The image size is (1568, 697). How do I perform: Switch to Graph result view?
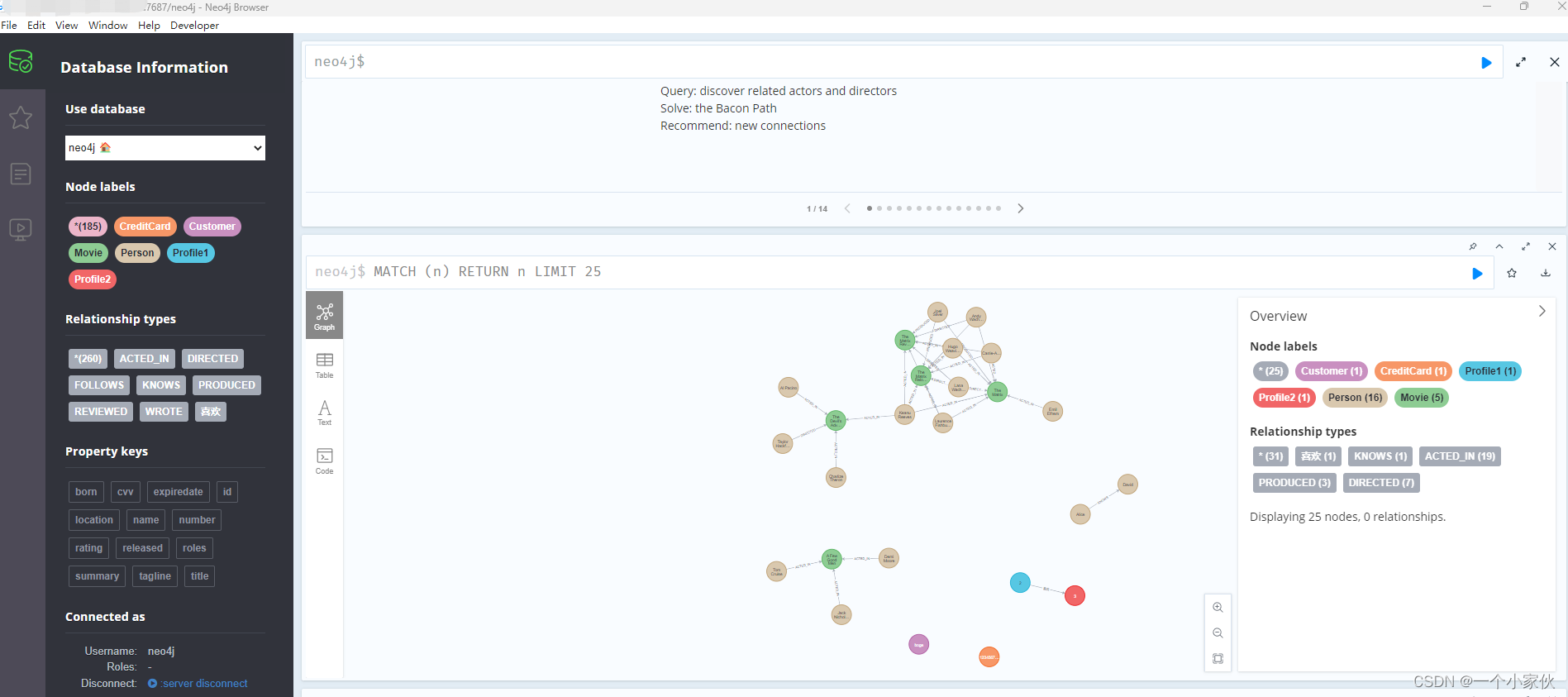pyautogui.click(x=324, y=316)
